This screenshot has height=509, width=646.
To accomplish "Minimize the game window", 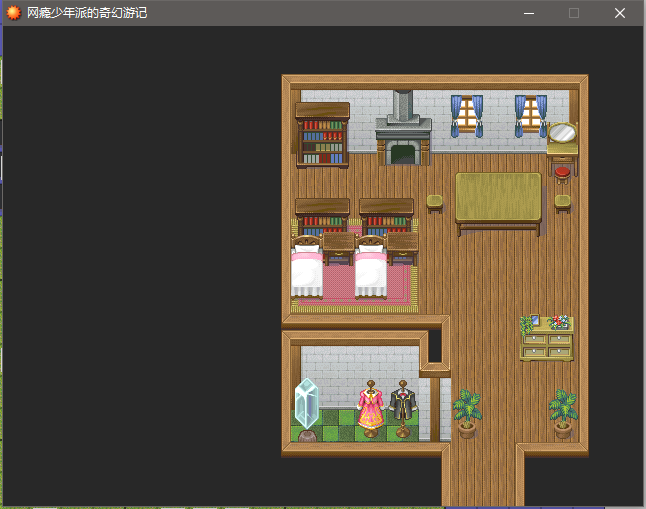I will pyautogui.click(x=529, y=13).
